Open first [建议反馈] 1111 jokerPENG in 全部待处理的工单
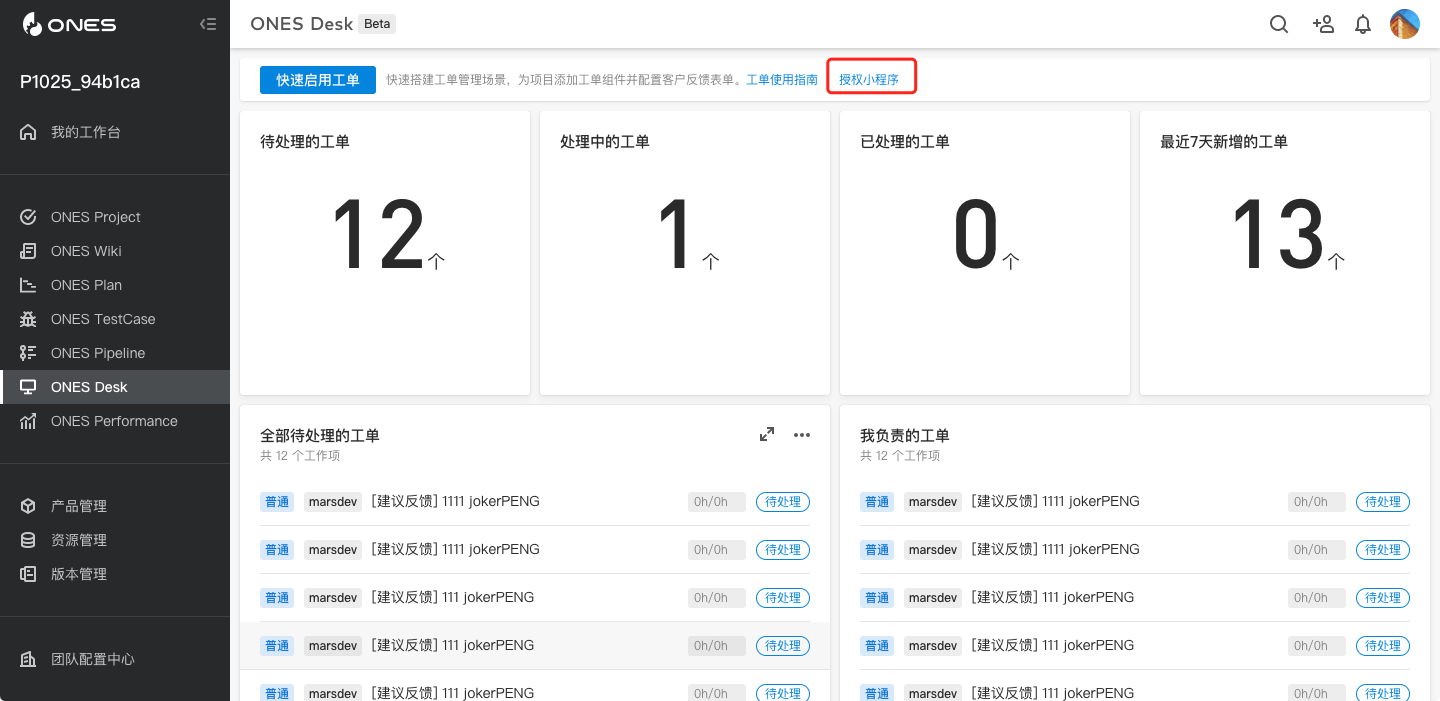 pos(455,501)
